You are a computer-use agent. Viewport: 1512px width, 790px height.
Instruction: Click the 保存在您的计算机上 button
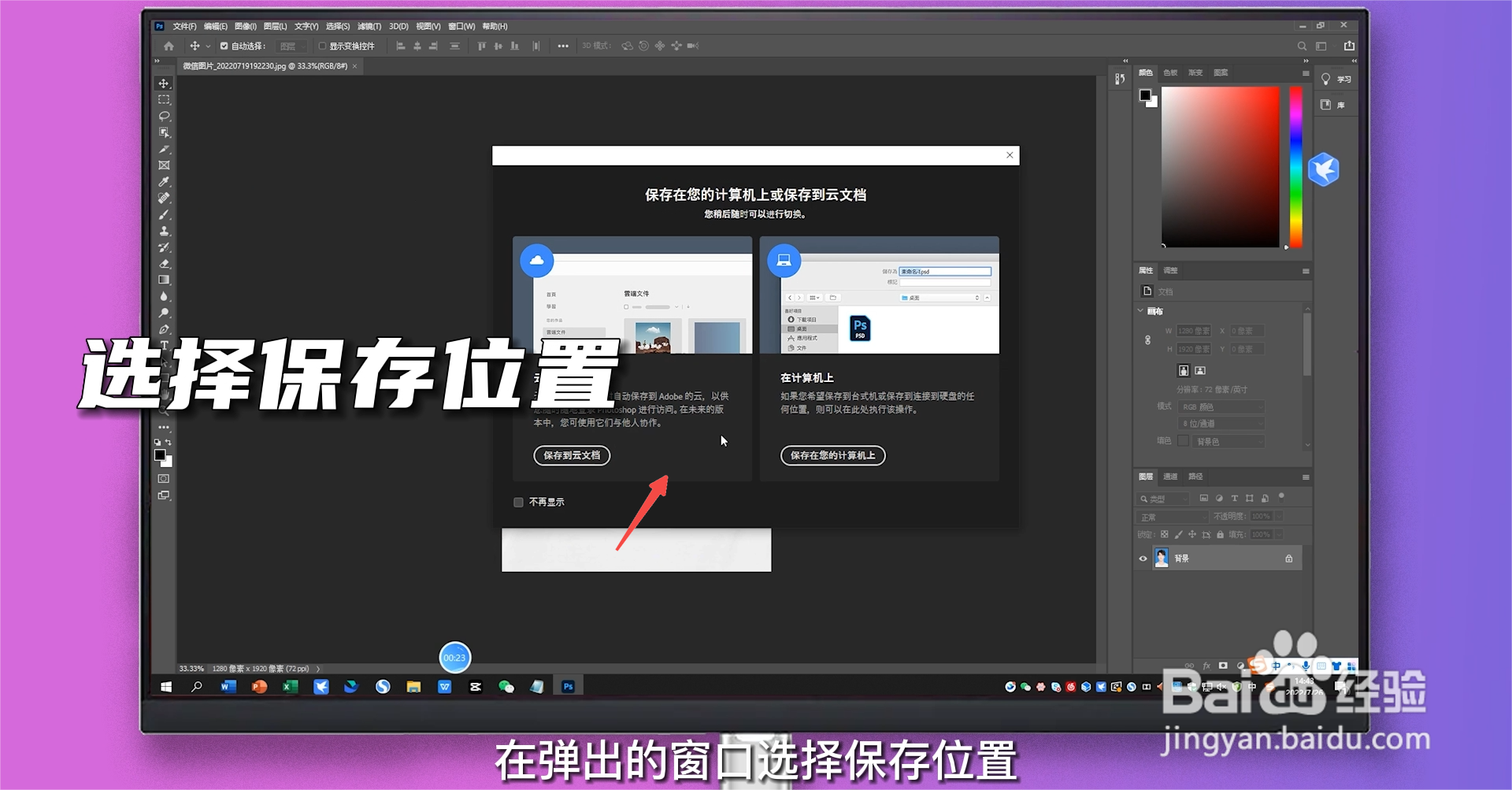pos(832,455)
